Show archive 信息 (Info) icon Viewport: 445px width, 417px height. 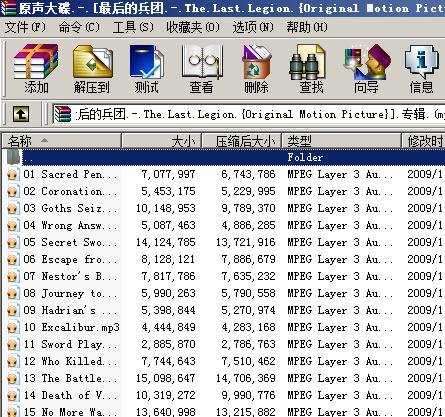tap(421, 69)
